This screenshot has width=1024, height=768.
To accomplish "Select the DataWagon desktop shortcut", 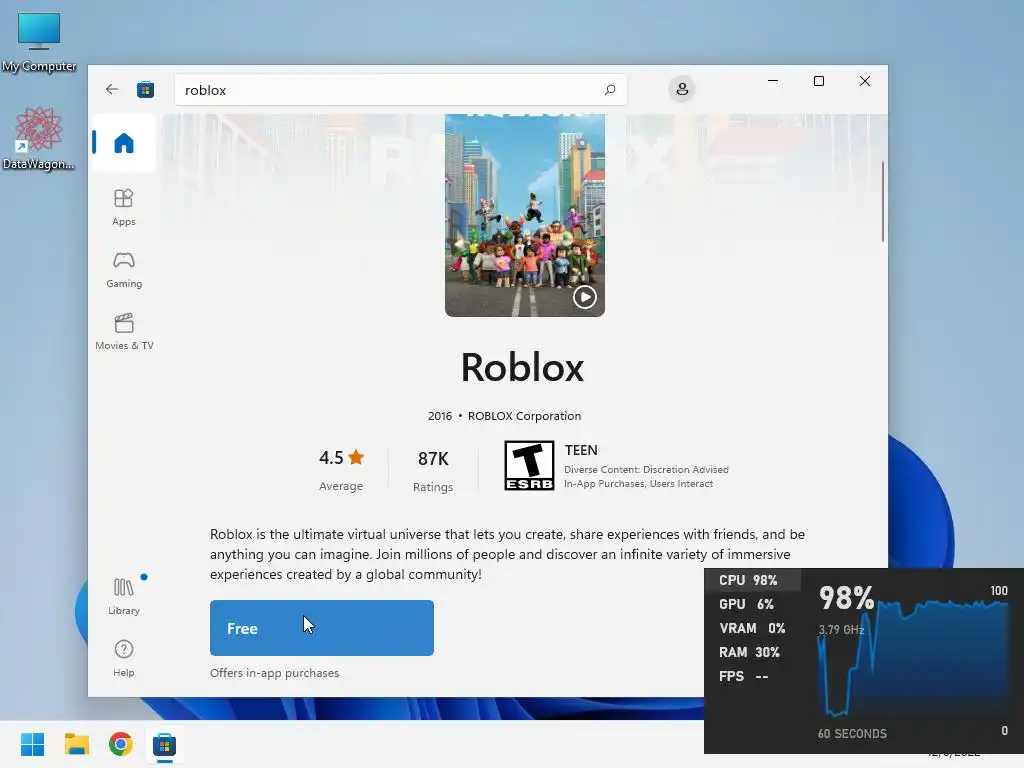I will 38,138.
